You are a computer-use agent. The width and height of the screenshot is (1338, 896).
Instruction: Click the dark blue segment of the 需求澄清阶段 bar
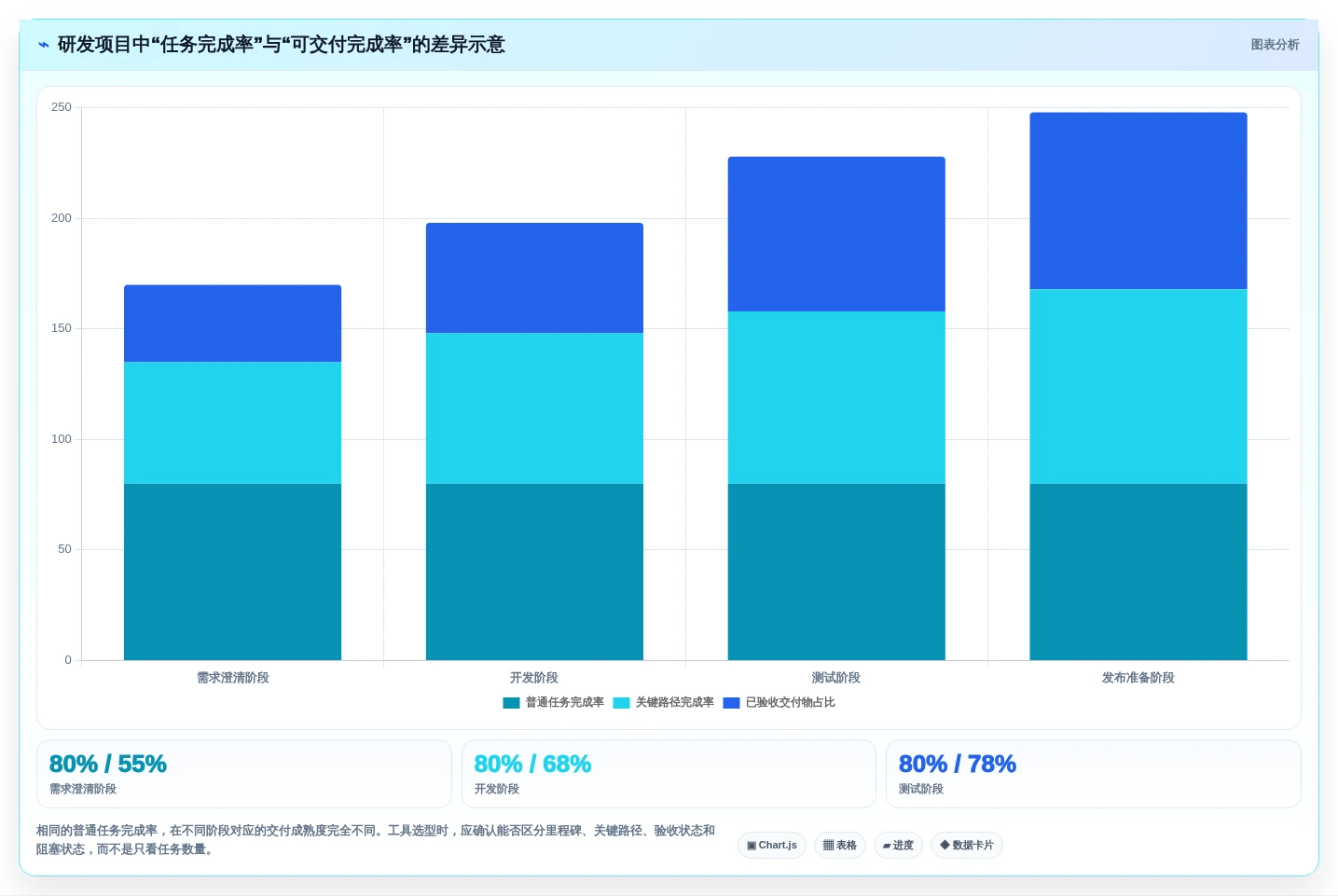coord(232,324)
